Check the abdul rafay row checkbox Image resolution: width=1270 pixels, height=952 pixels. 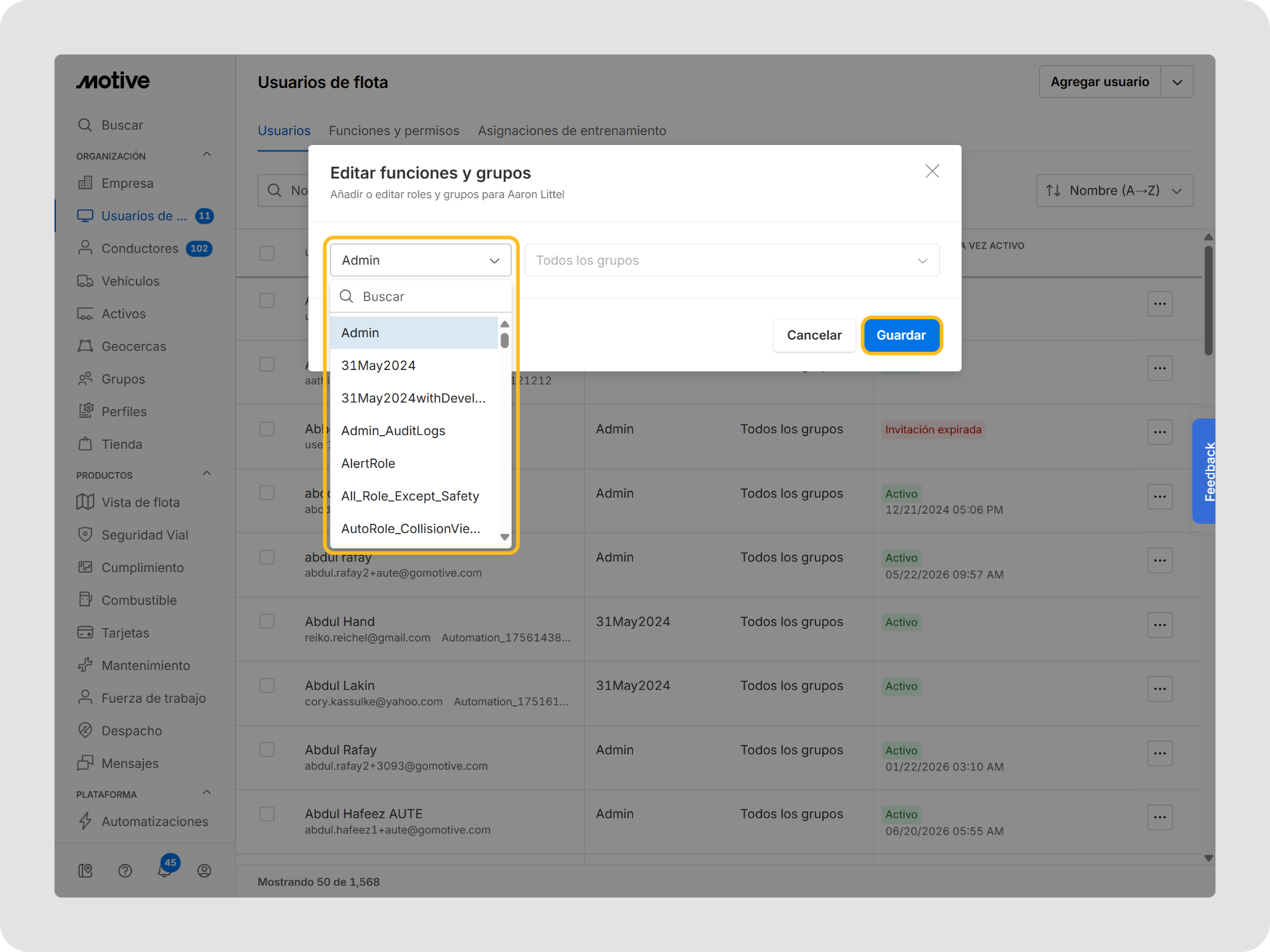point(267,557)
